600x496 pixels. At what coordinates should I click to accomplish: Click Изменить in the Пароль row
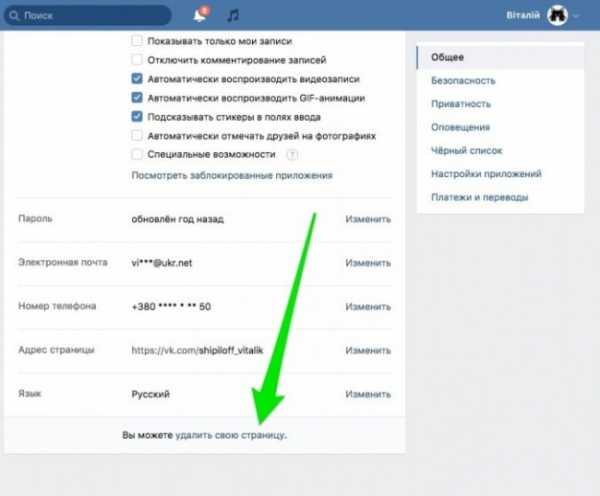368,219
